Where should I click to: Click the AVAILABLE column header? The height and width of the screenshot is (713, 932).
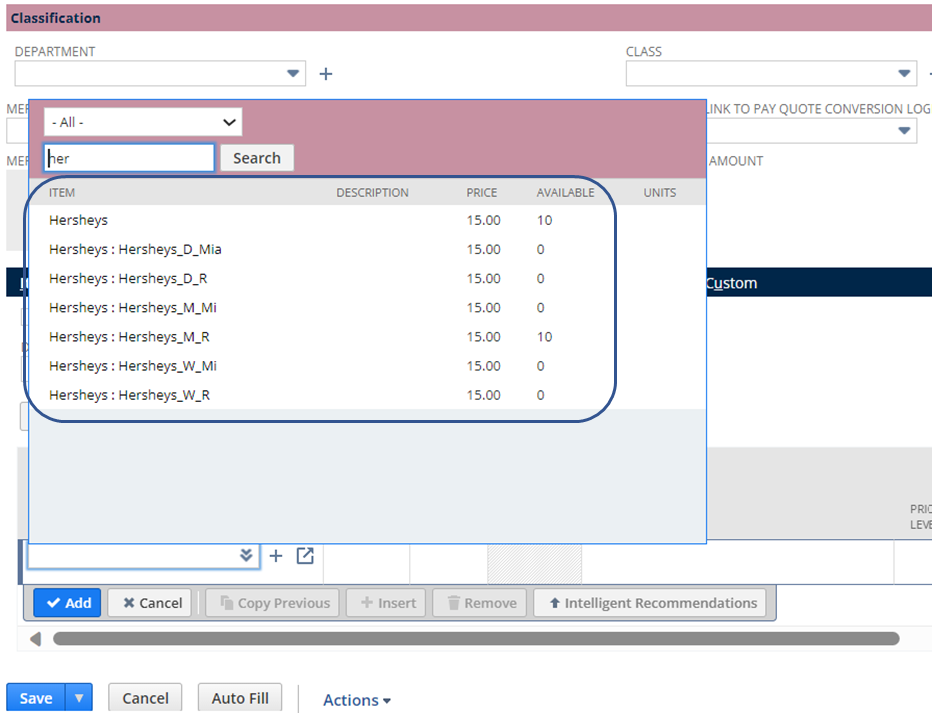[565, 193]
